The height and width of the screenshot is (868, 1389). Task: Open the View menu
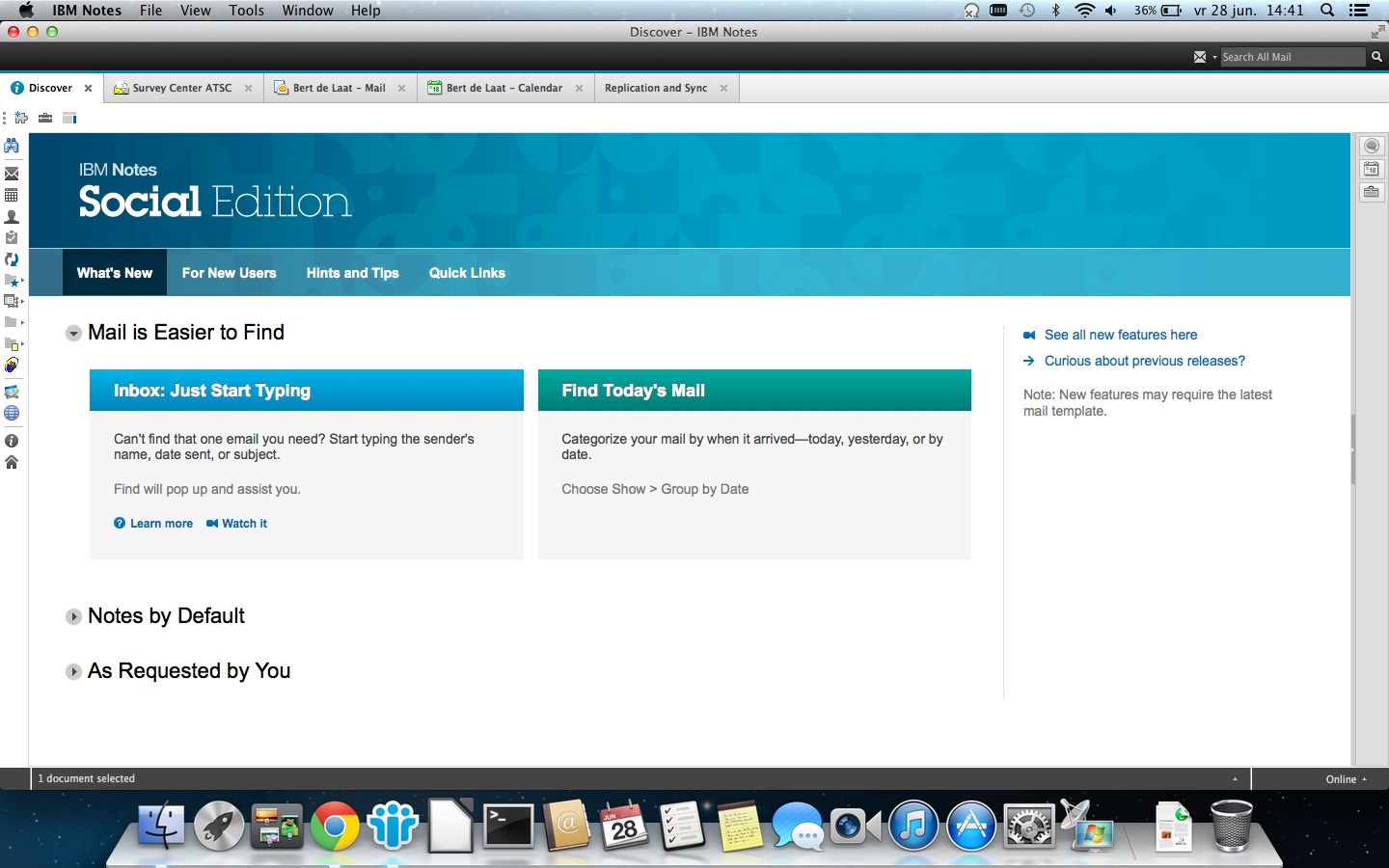coord(196,11)
